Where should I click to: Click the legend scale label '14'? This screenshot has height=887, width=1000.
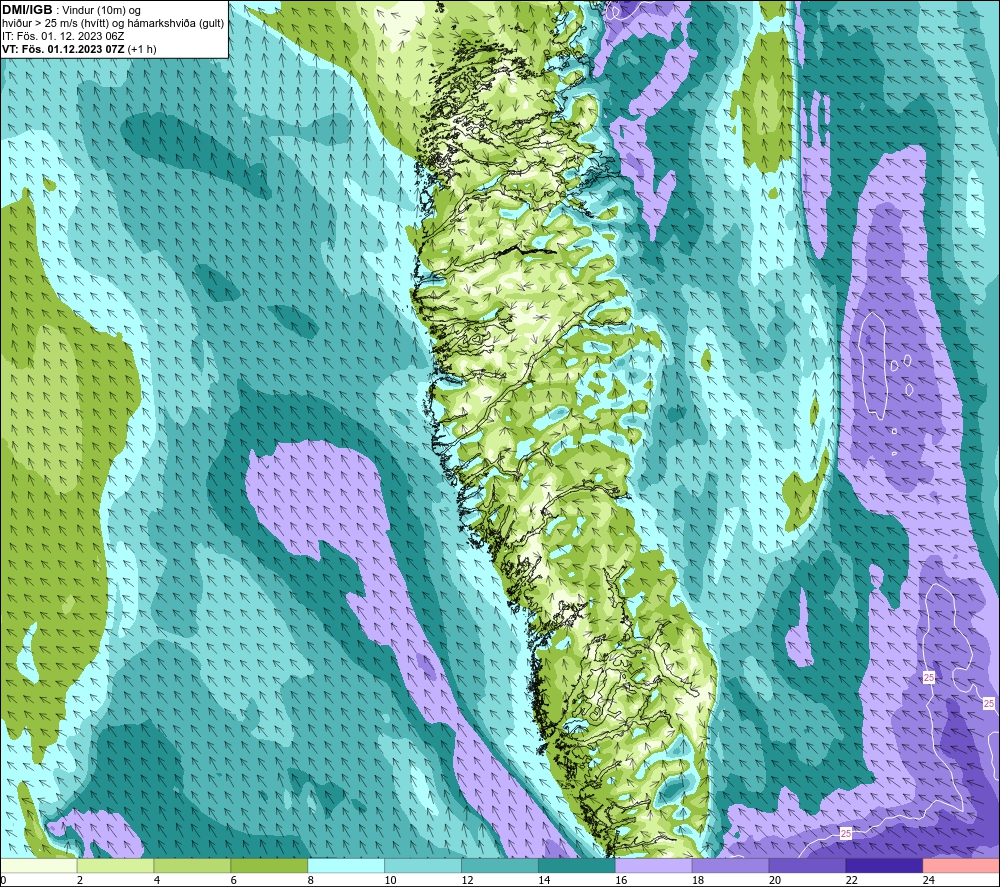pos(544,880)
